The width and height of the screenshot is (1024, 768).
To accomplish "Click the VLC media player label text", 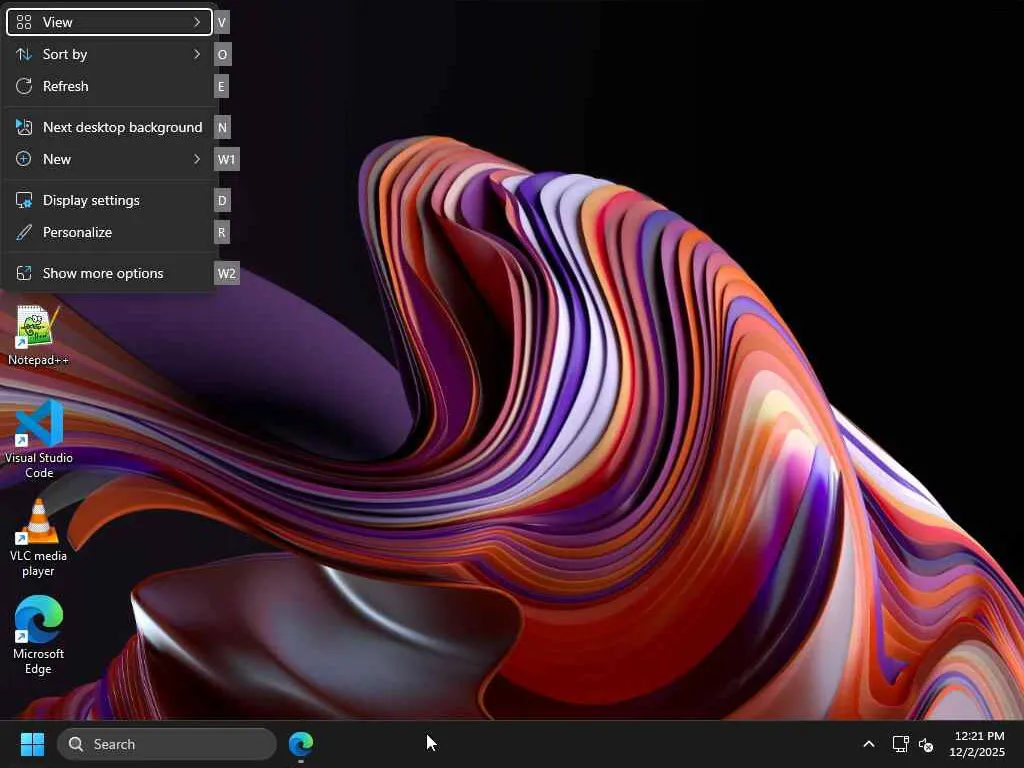I will (39, 563).
